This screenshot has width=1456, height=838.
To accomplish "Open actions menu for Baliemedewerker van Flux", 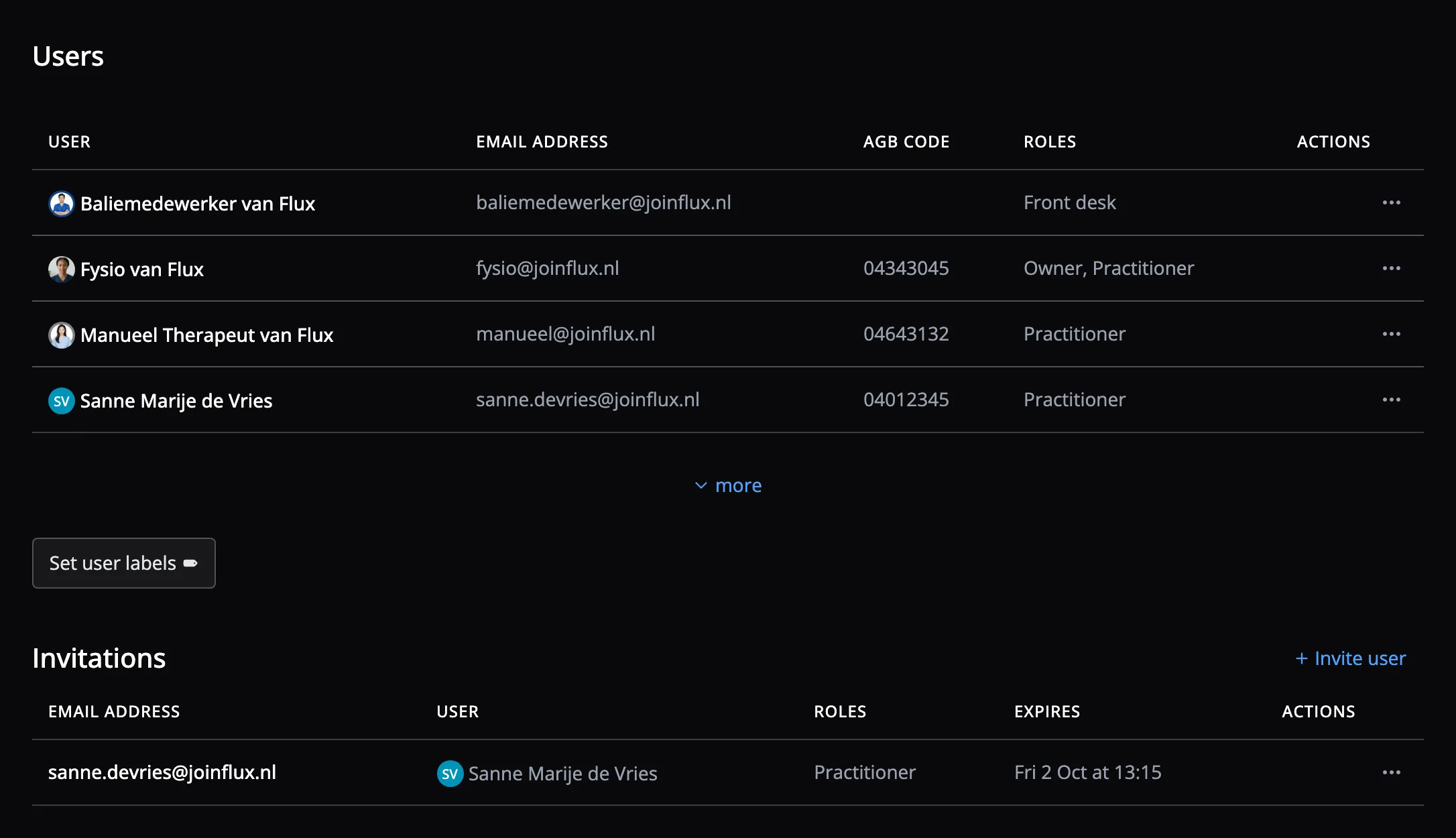I will click(1391, 202).
